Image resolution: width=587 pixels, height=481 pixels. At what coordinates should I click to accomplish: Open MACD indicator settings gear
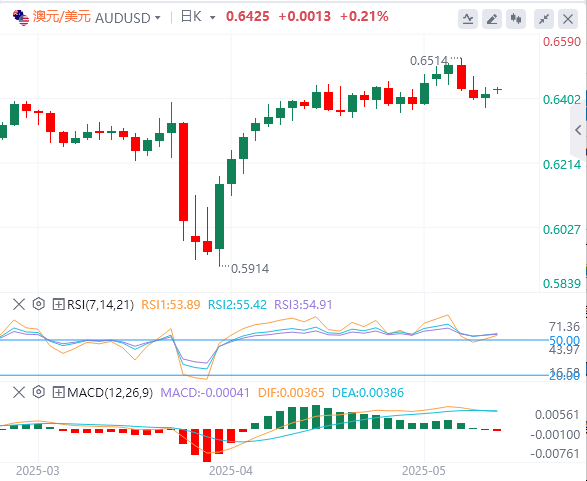tap(39, 392)
